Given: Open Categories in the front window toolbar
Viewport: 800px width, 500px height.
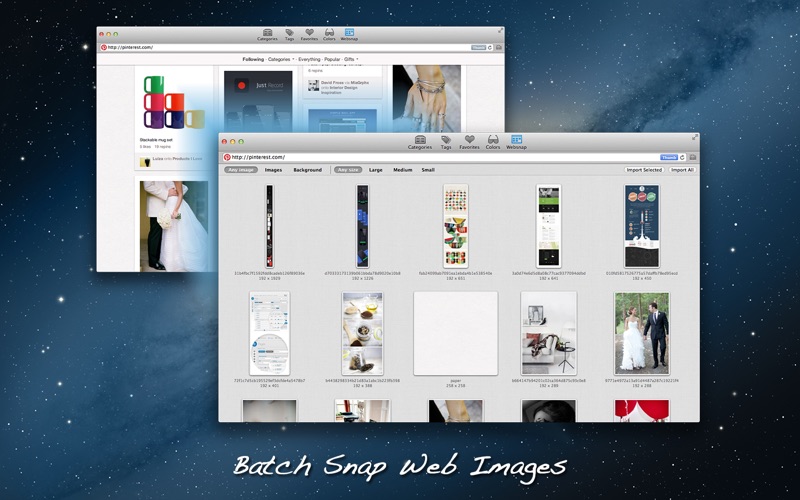Looking at the screenshot, I should [x=420, y=142].
